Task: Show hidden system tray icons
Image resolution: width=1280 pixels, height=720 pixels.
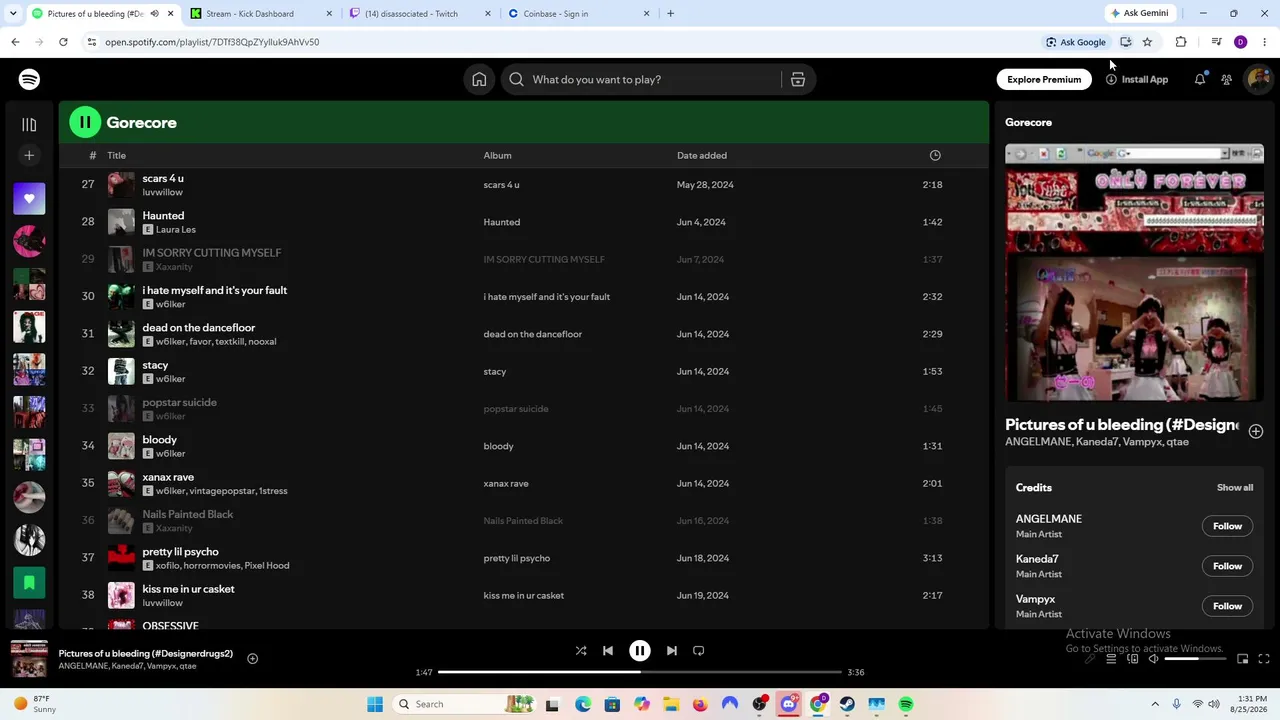Action: (1155, 704)
